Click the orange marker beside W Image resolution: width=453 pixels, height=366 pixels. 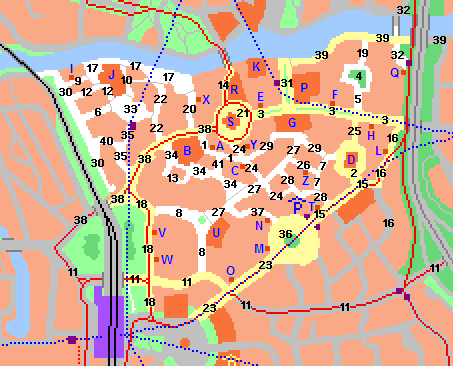click(x=157, y=259)
